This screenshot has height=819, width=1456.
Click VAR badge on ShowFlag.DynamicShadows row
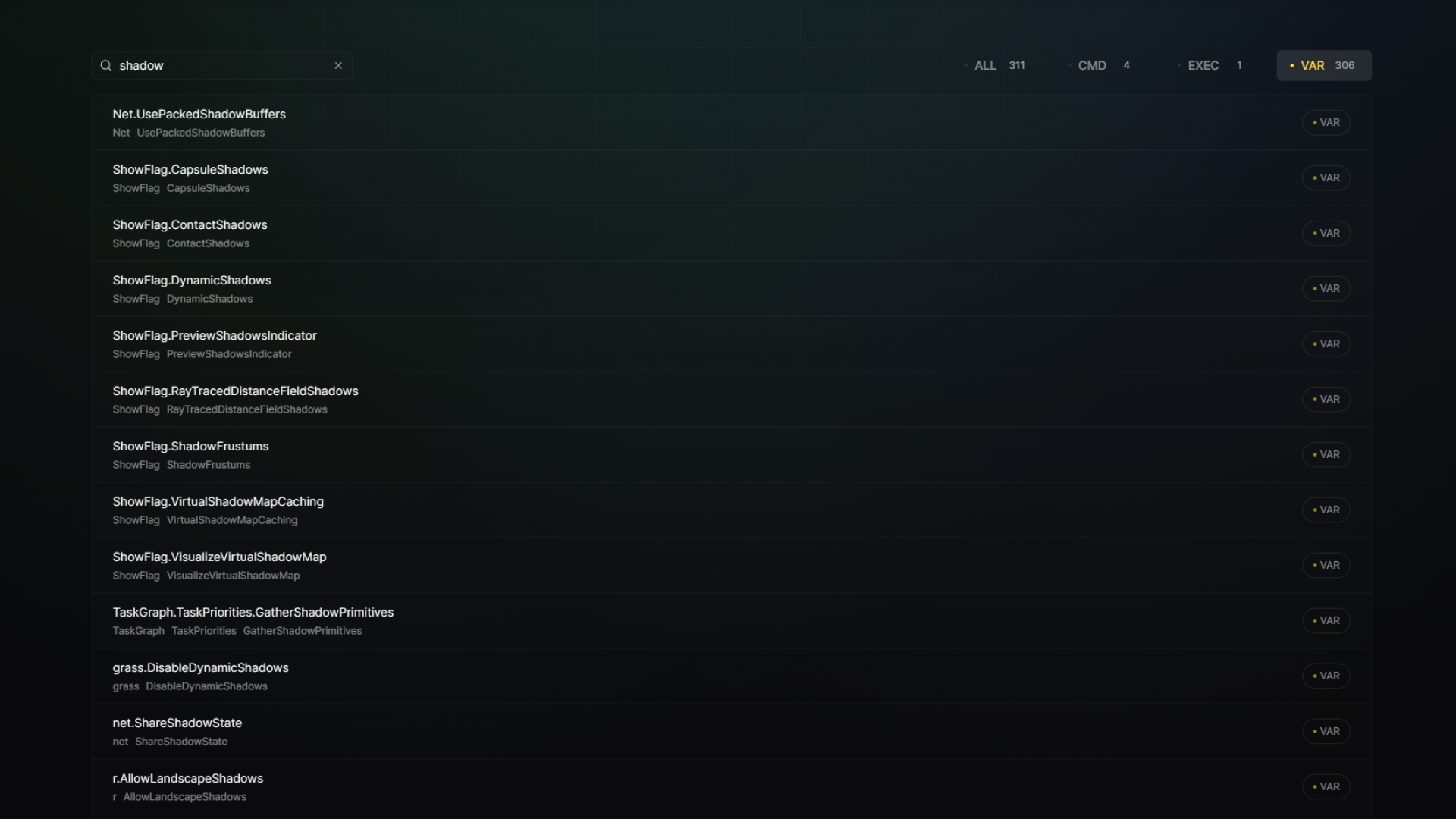[x=1326, y=288]
